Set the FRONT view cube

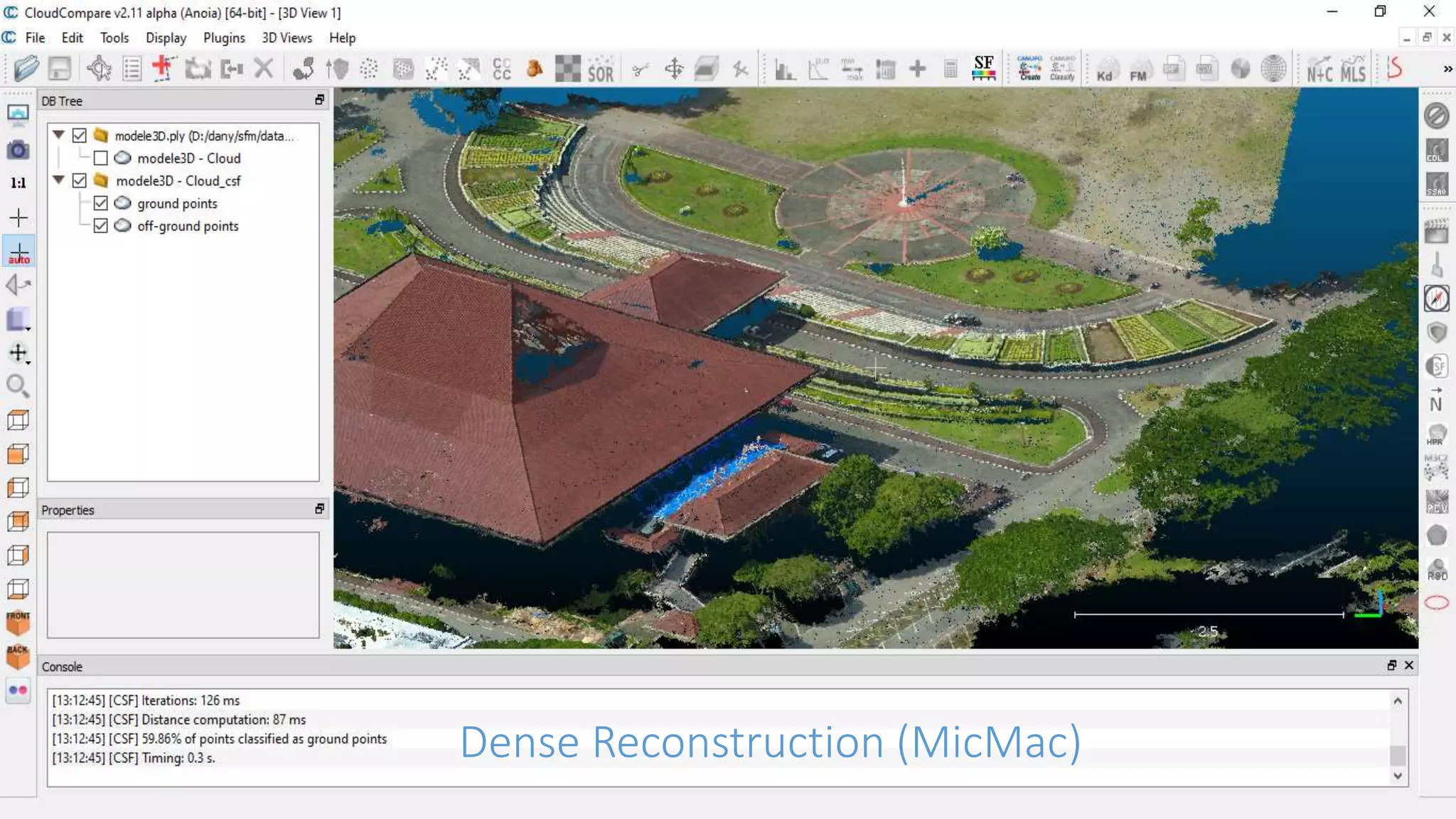pos(18,623)
